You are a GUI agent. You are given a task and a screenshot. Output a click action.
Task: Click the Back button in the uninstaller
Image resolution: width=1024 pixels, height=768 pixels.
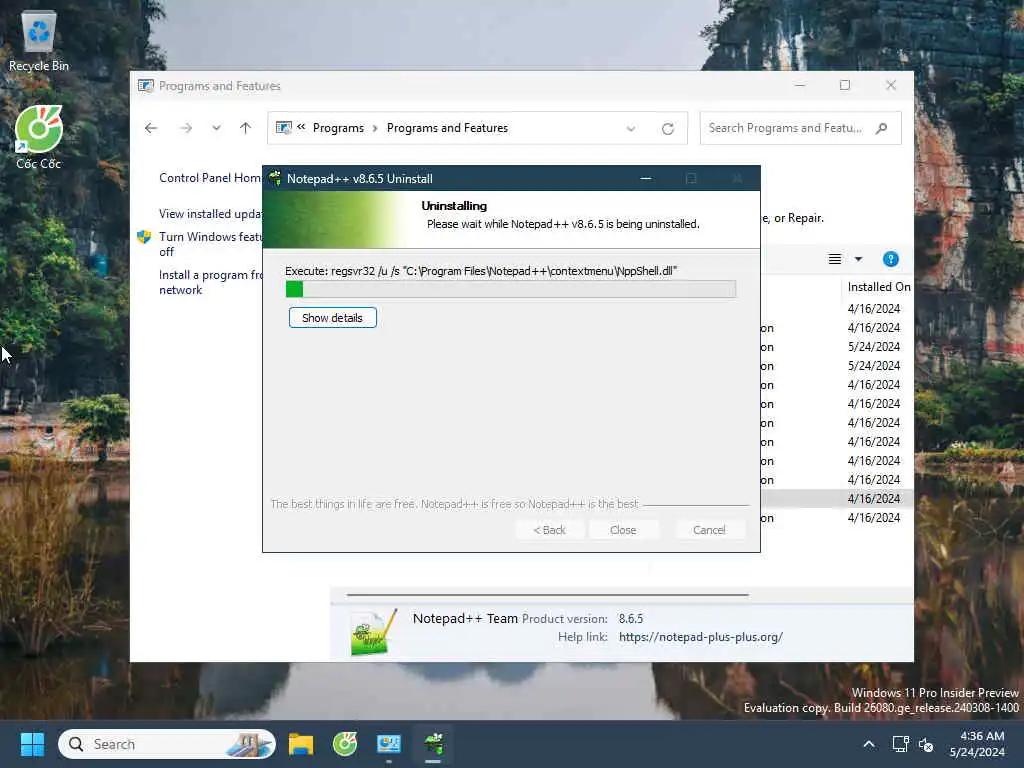(x=550, y=530)
